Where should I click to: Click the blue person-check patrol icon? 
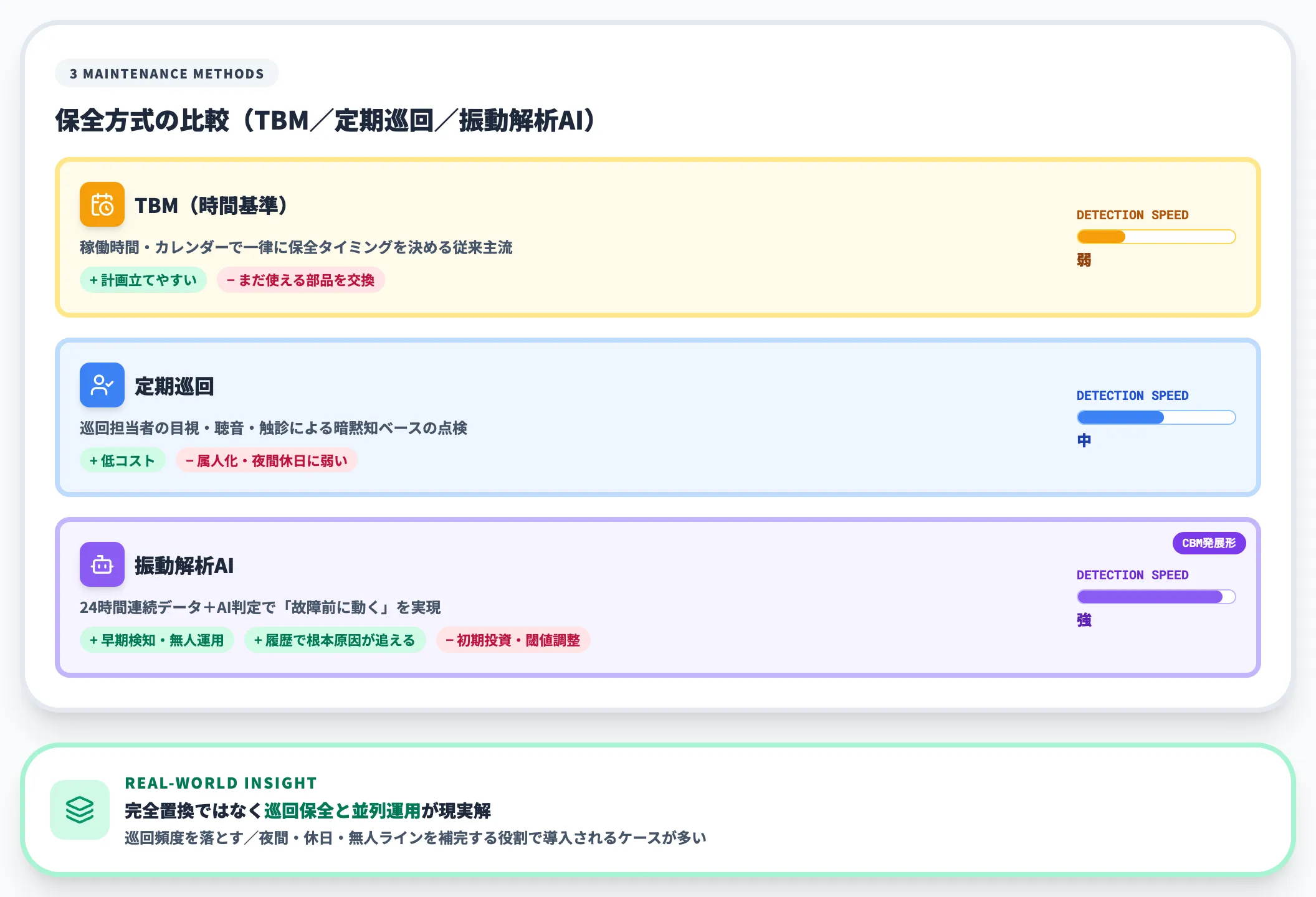coord(102,385)
